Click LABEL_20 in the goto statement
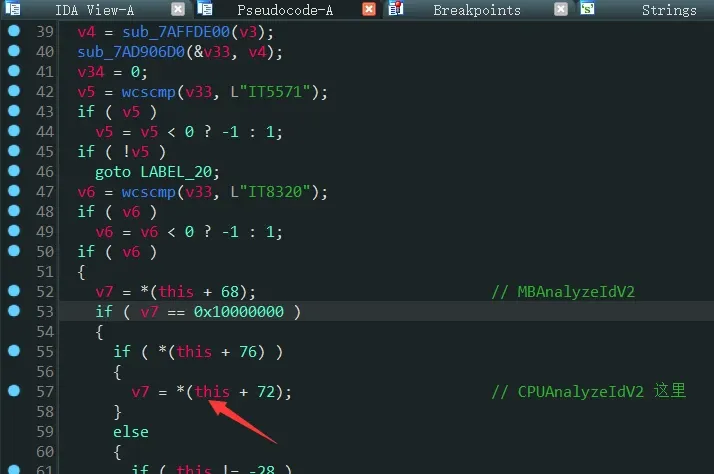This screenshot has height=474, width=714. (x=176, y=172)
